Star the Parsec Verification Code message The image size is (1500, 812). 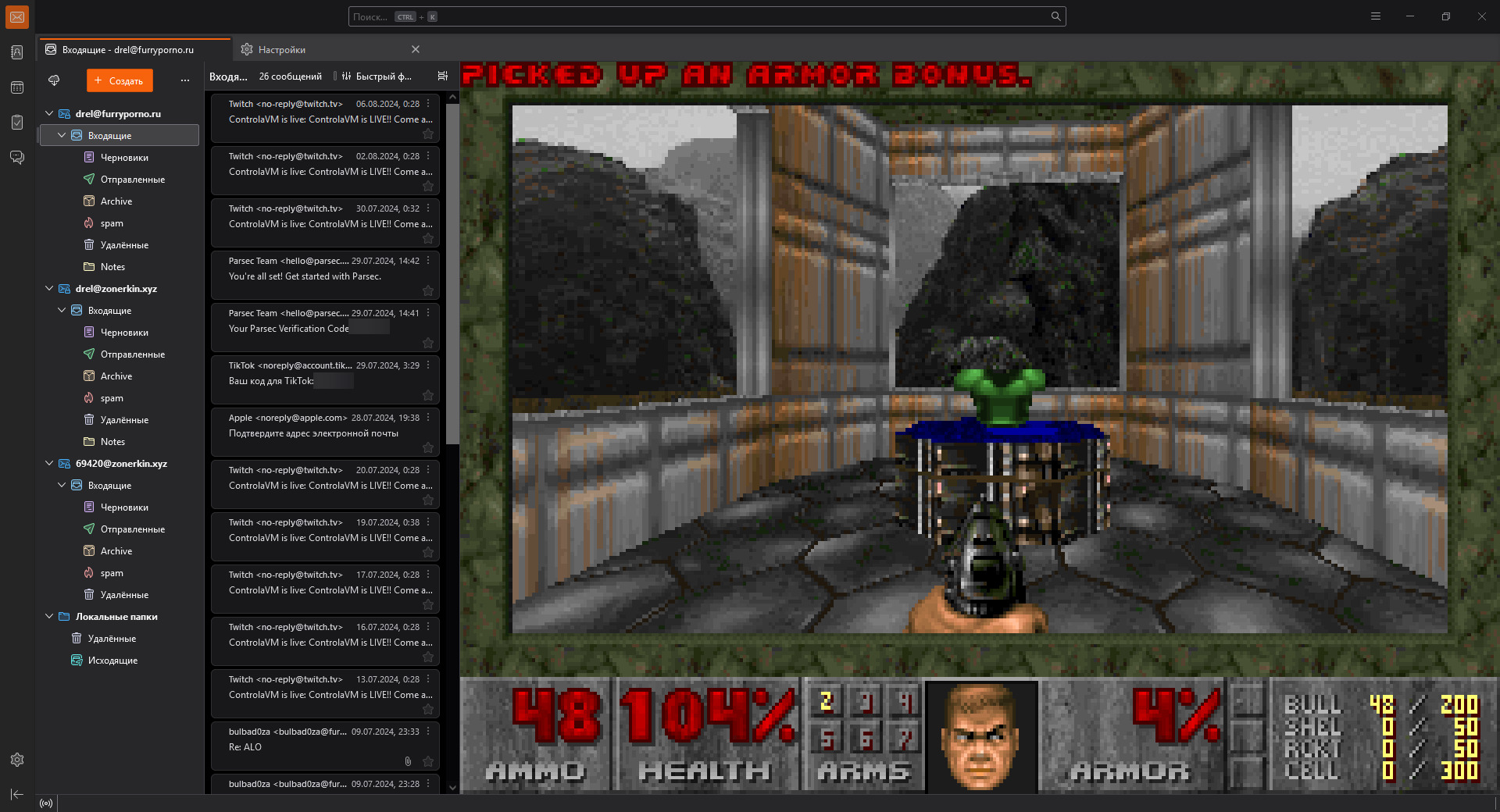pyautogui.click(x=428, y=344)
